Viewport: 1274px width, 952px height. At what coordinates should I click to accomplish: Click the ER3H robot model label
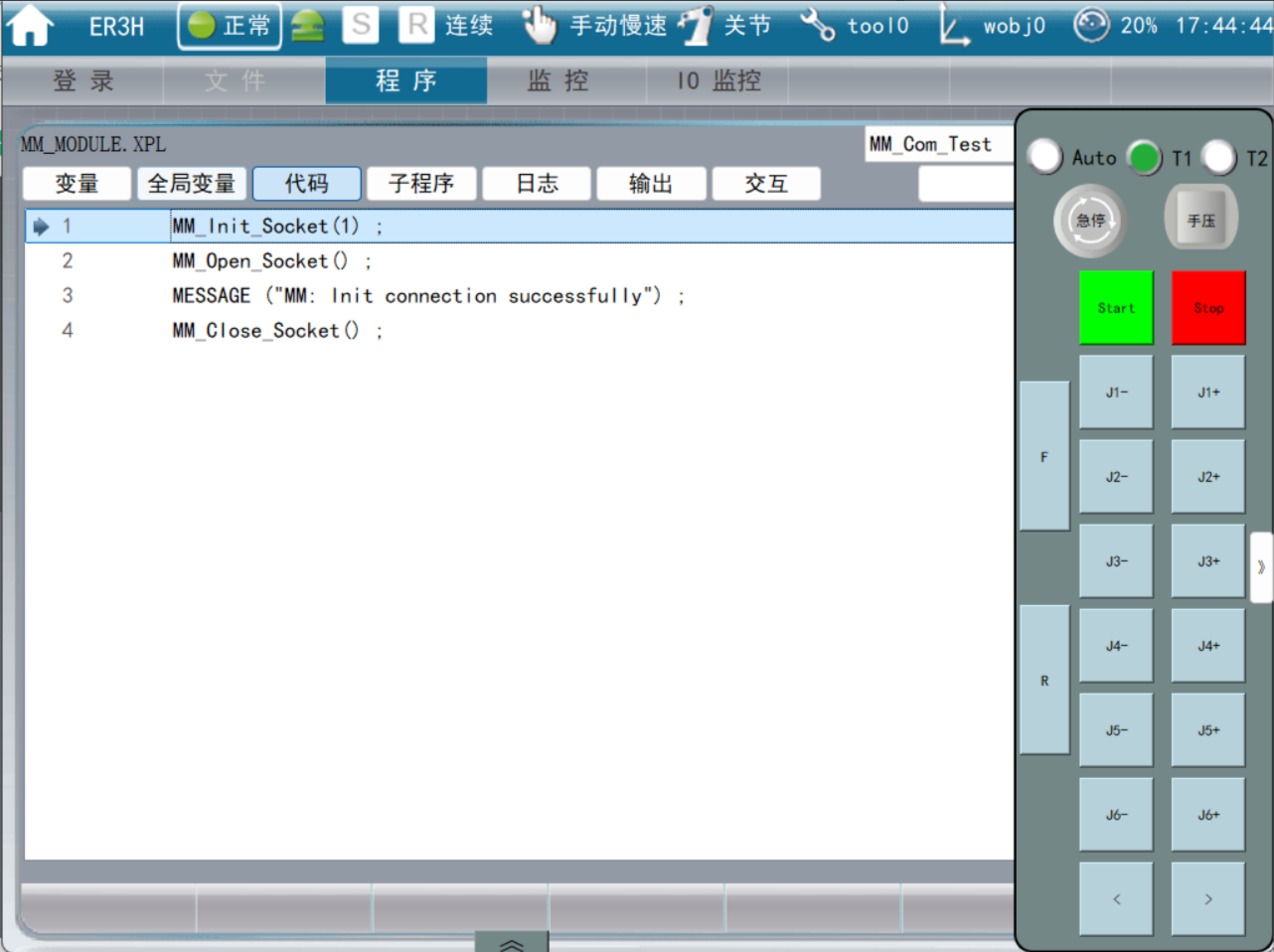[116, 27]
